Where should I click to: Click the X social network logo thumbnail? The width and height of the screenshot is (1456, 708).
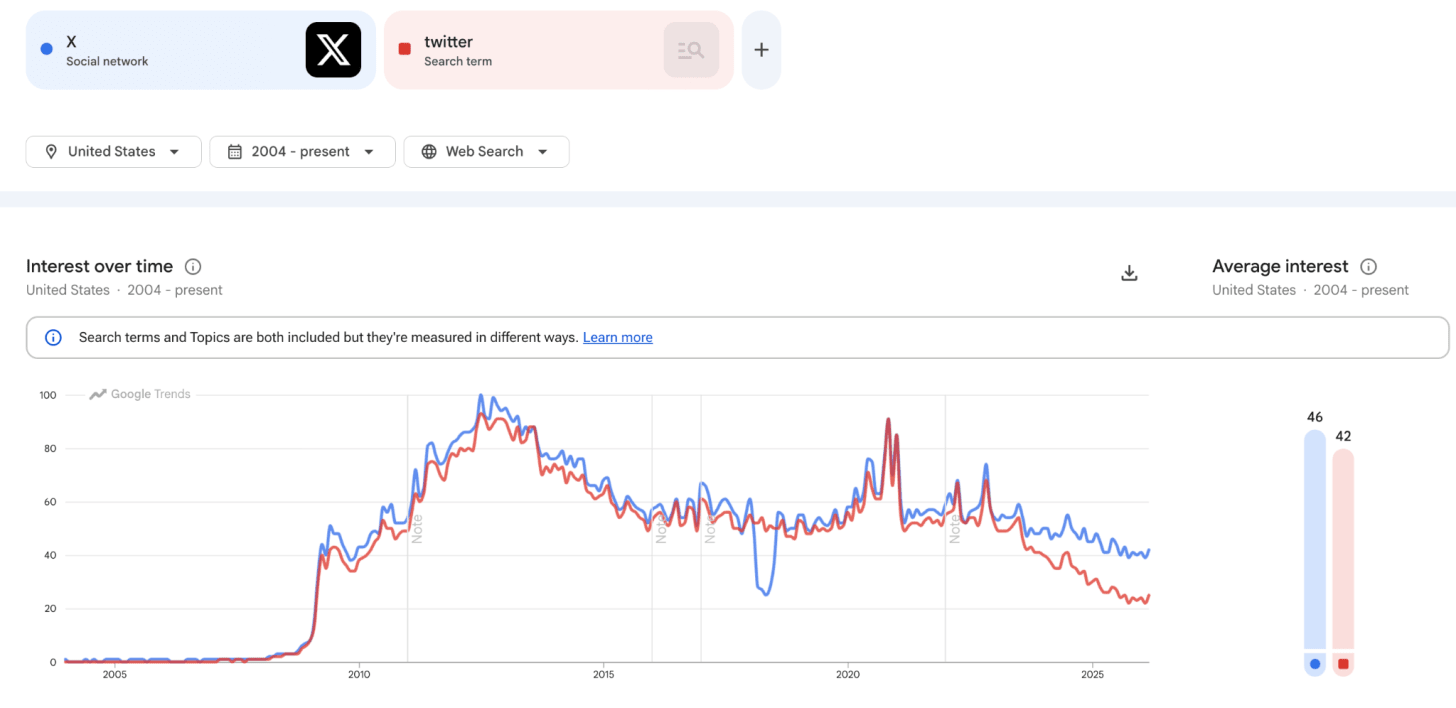(333, 50)
